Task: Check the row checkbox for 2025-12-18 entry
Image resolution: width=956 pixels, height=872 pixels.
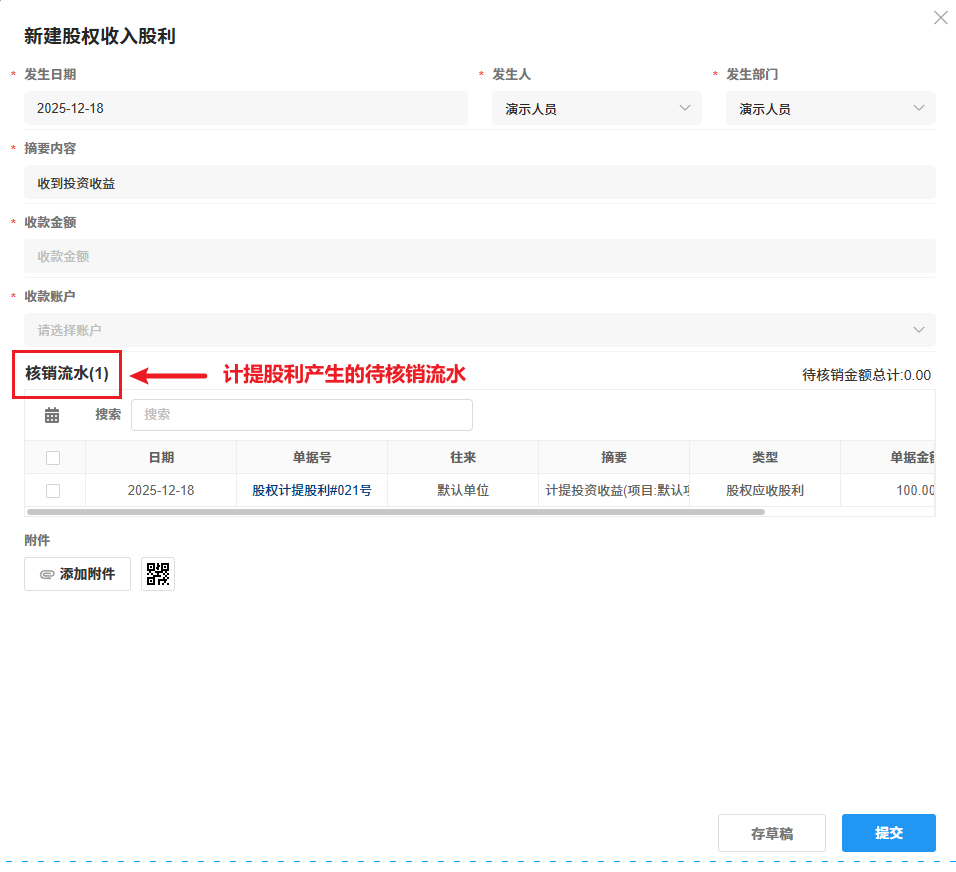Action: [x=55, y=490]
